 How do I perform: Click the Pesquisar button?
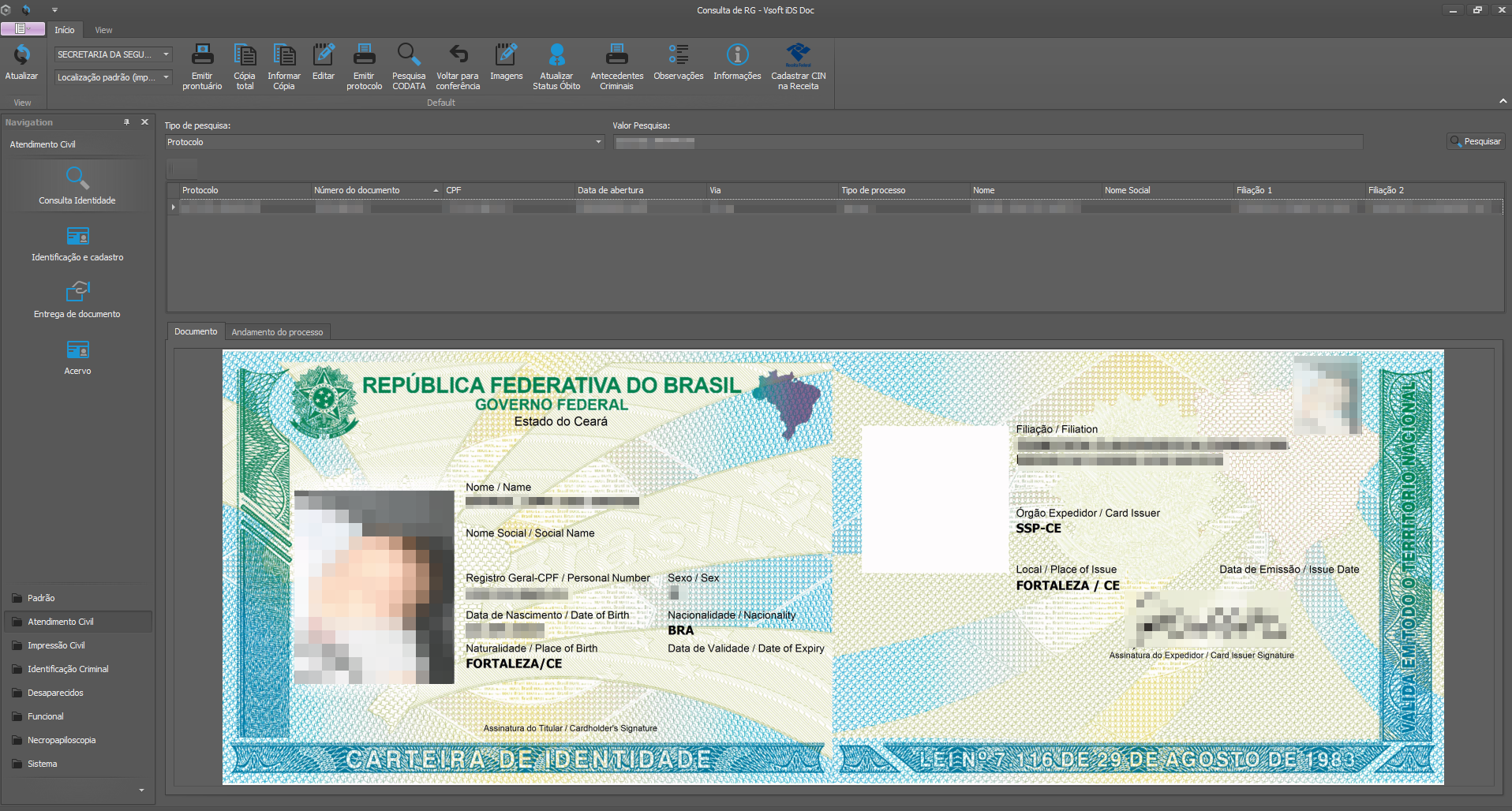[1476, 141]
